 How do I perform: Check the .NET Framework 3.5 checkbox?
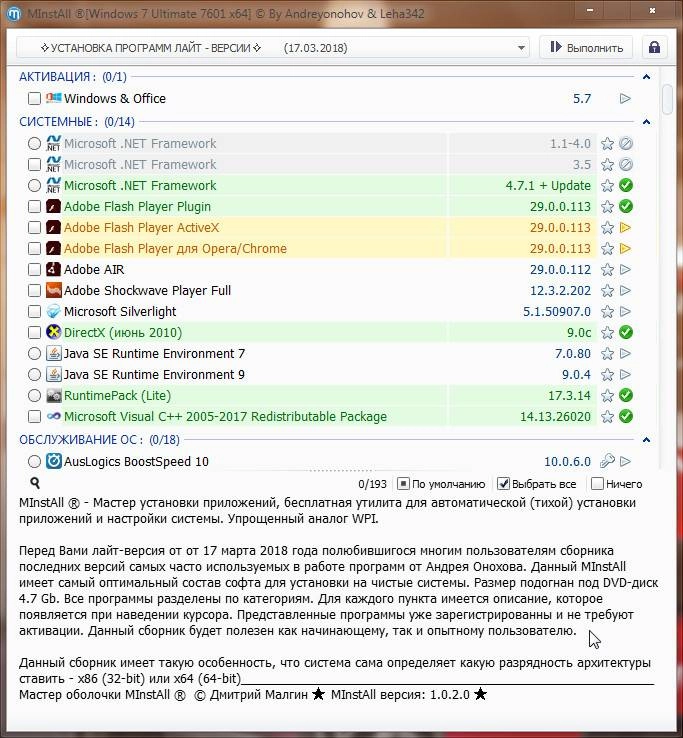click(x=34, y=165)
